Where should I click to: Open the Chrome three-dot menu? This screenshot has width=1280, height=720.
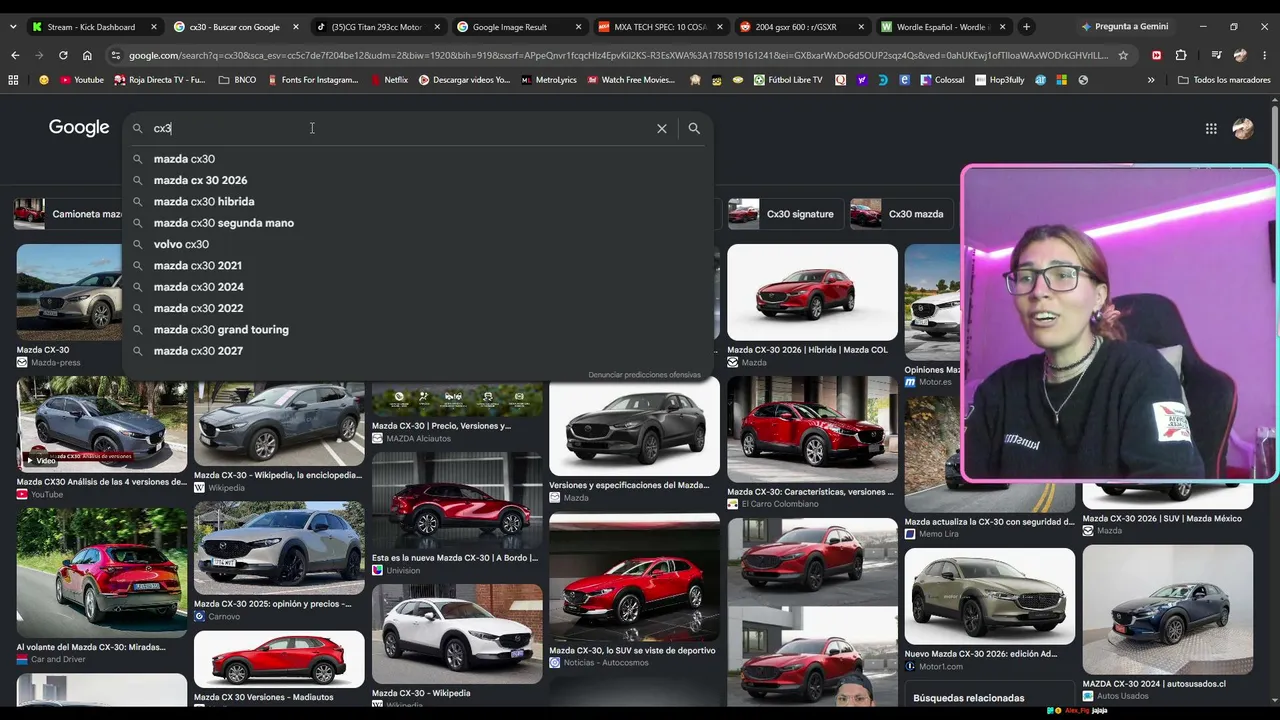tap(1264, 55)
